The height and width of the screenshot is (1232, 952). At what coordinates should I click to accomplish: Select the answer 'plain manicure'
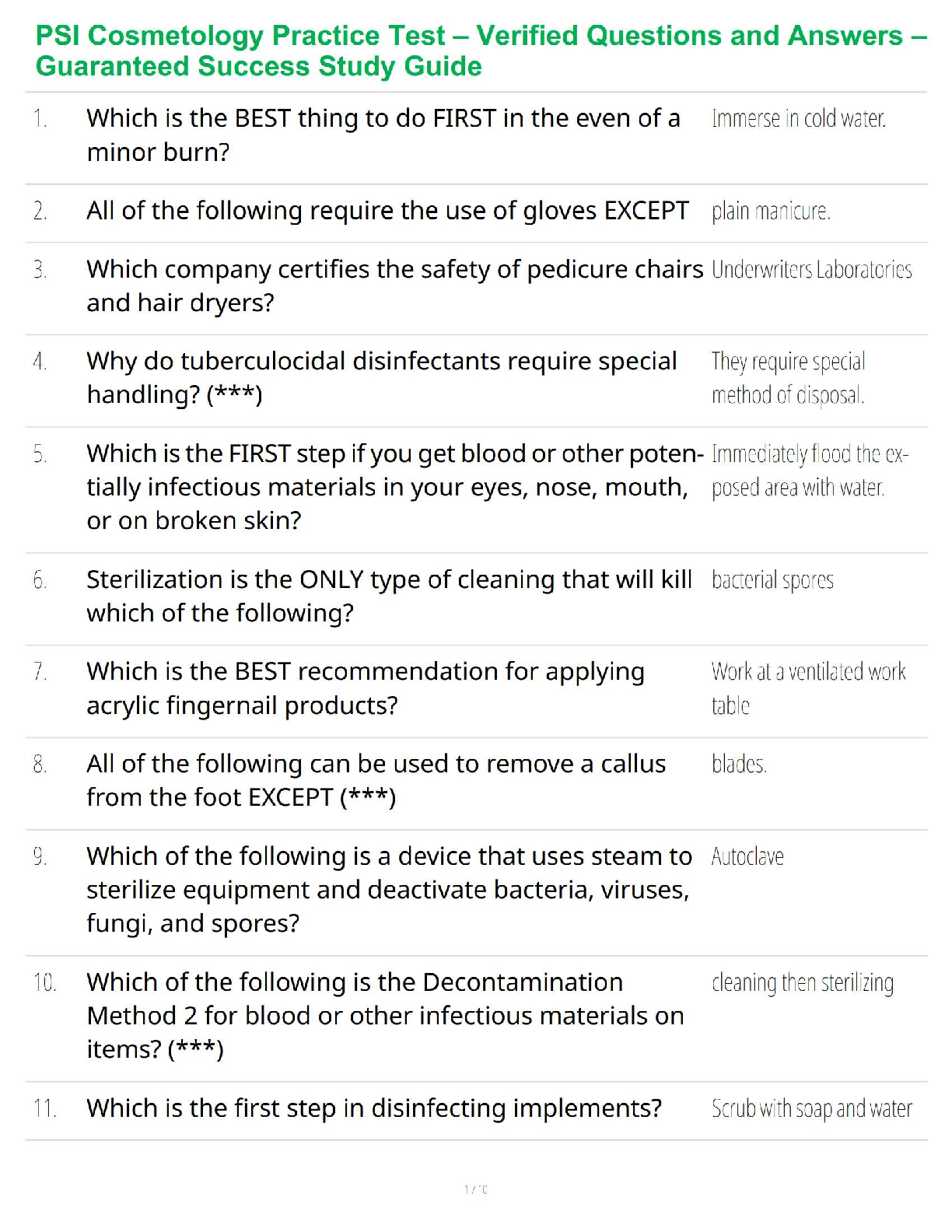[771, 212]
